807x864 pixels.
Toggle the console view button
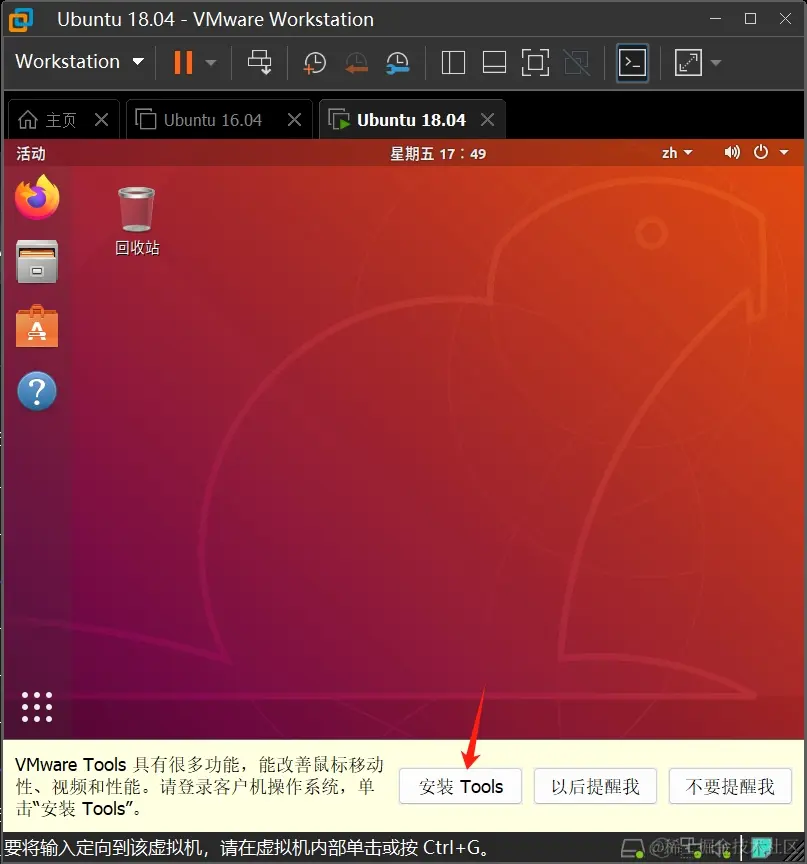tap(632, 62)
